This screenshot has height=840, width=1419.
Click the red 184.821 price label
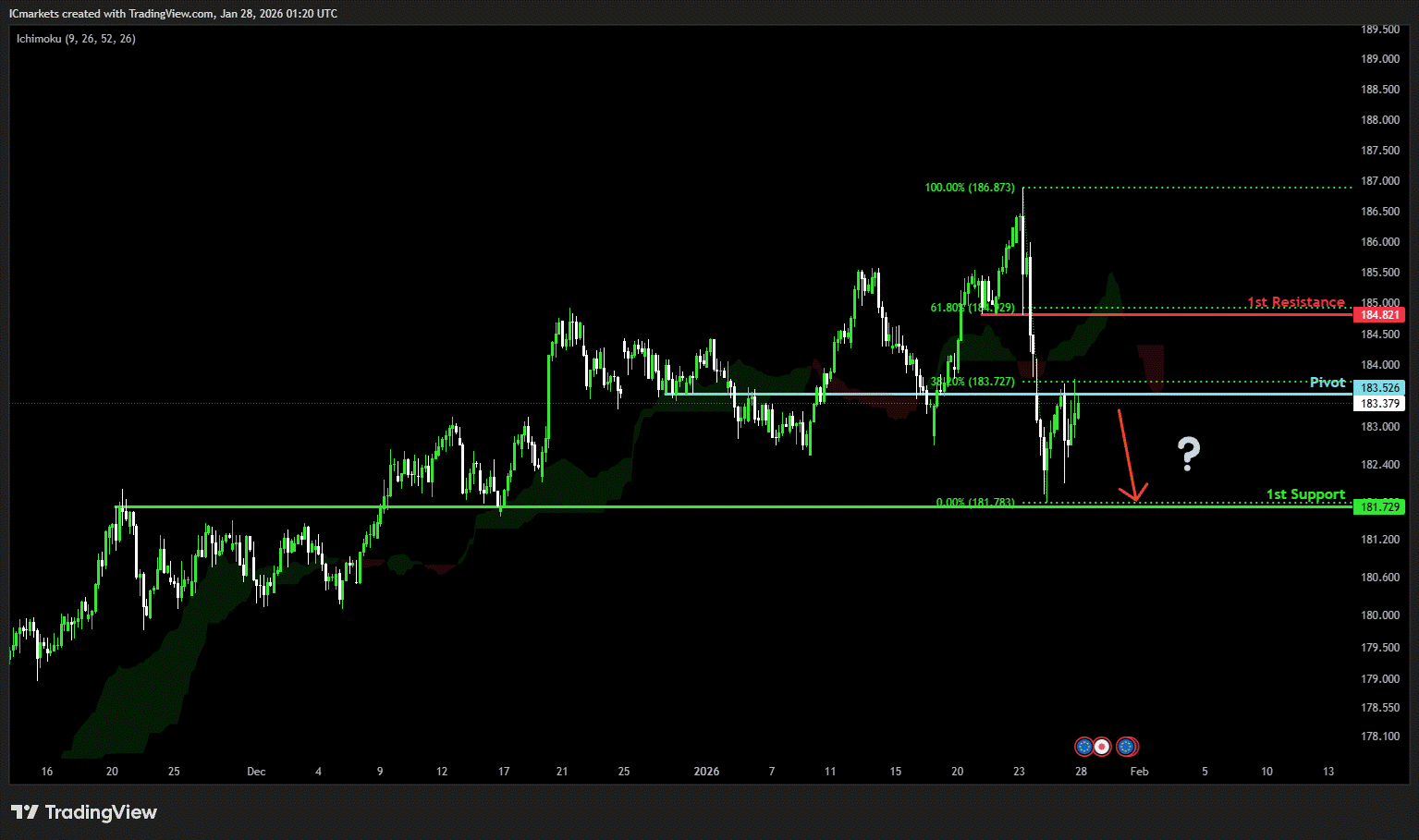click(1378, 315)
